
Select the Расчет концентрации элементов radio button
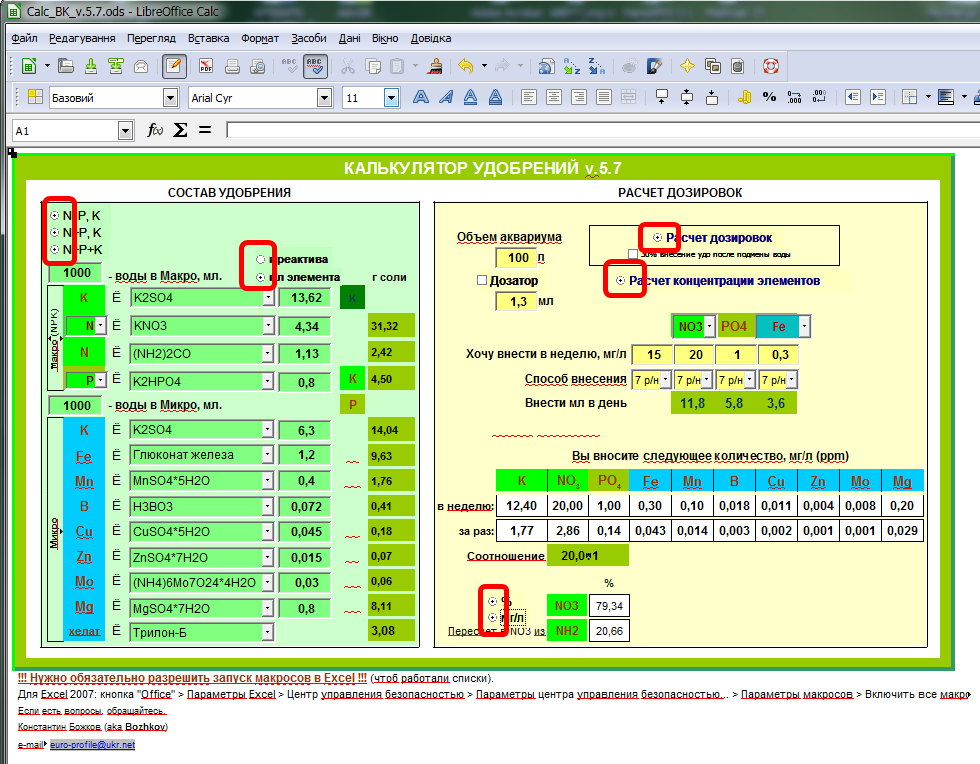pyautogui.click(x=620, y=281)
